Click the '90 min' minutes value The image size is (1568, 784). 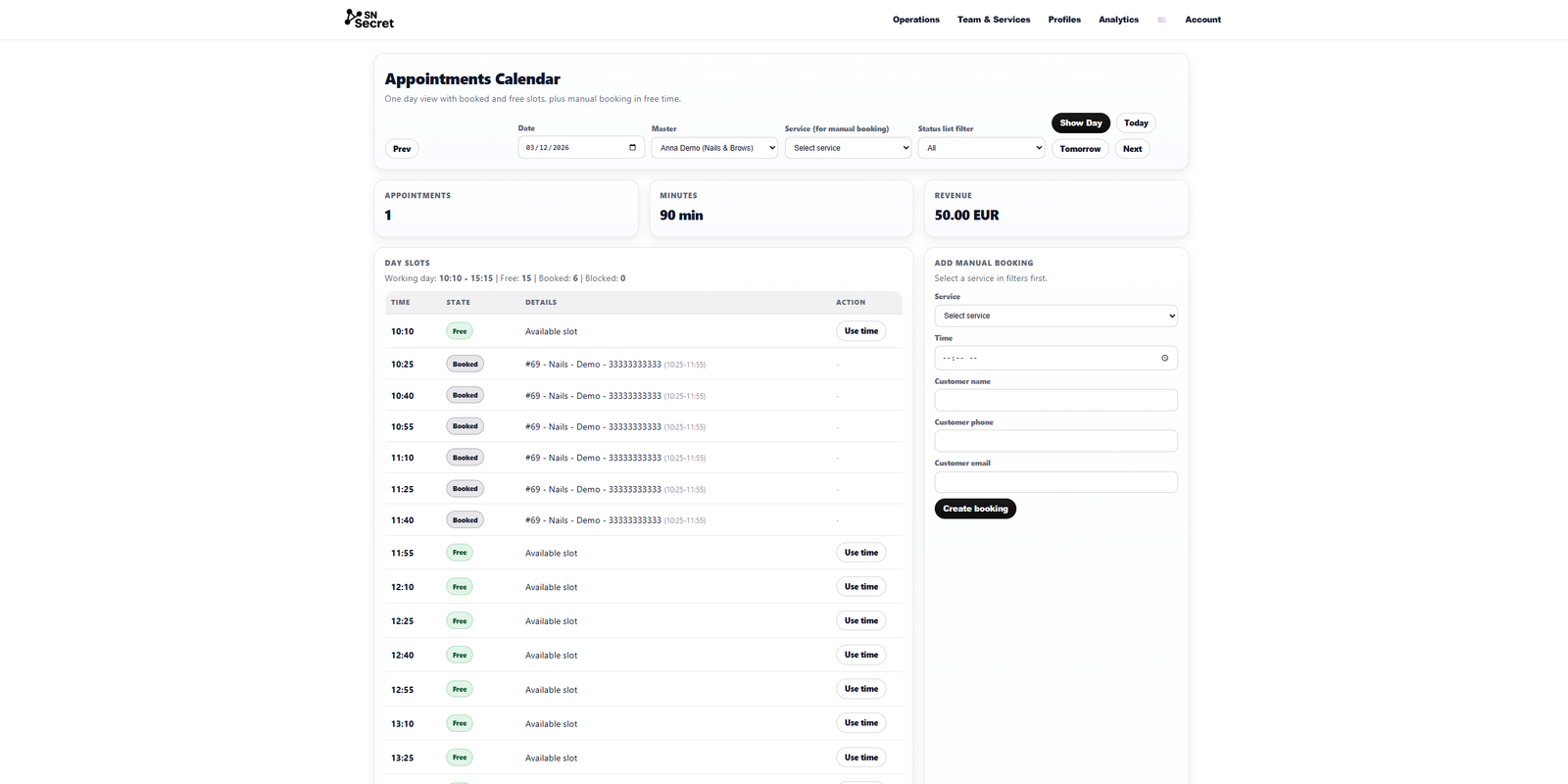(681, 216)
